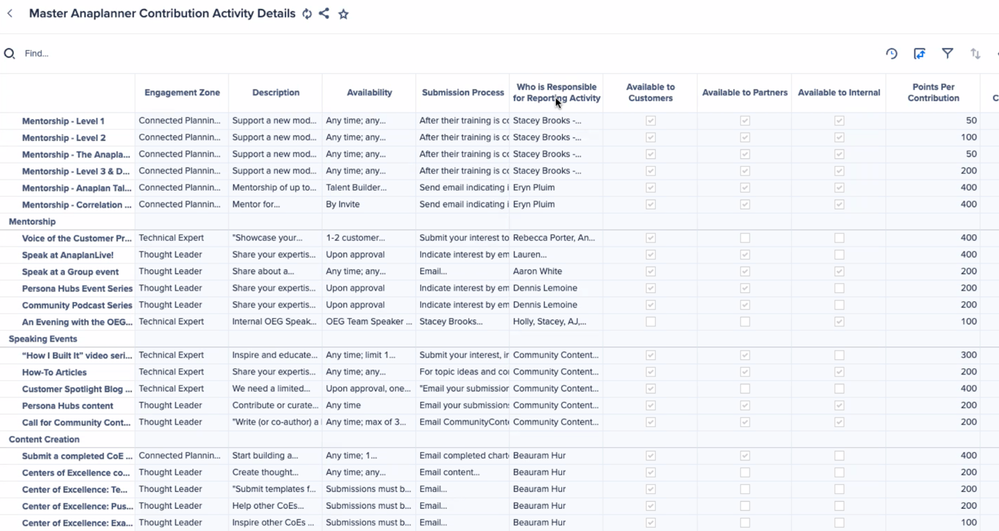Toggle Available to Customers for Persona Hubs content

[650, 405]
